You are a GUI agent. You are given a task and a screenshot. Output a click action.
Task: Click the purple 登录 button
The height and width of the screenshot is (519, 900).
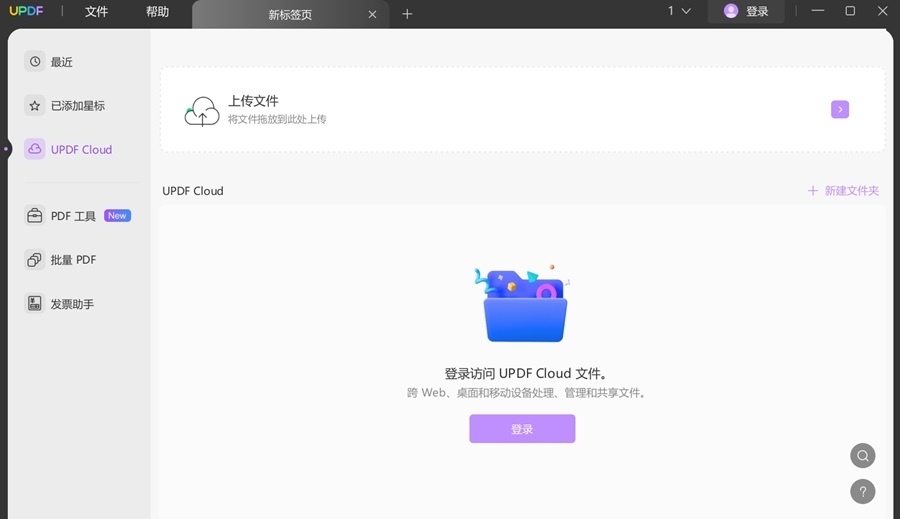point(522,429)
